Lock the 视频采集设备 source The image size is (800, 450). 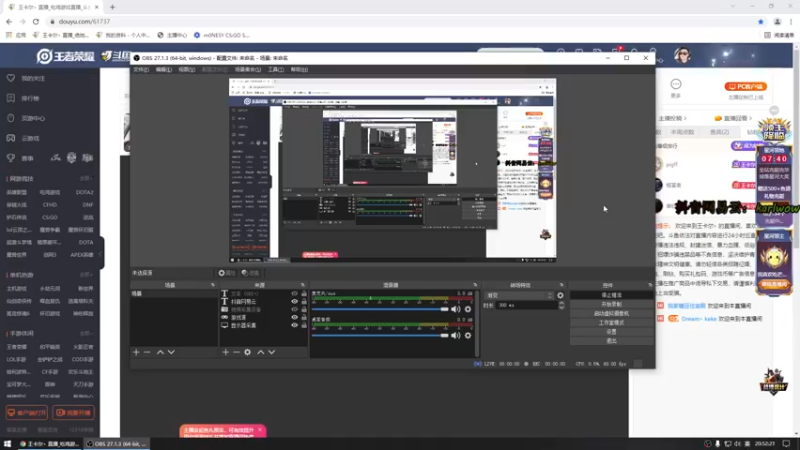pyautogui.click(x=304, y=309)
